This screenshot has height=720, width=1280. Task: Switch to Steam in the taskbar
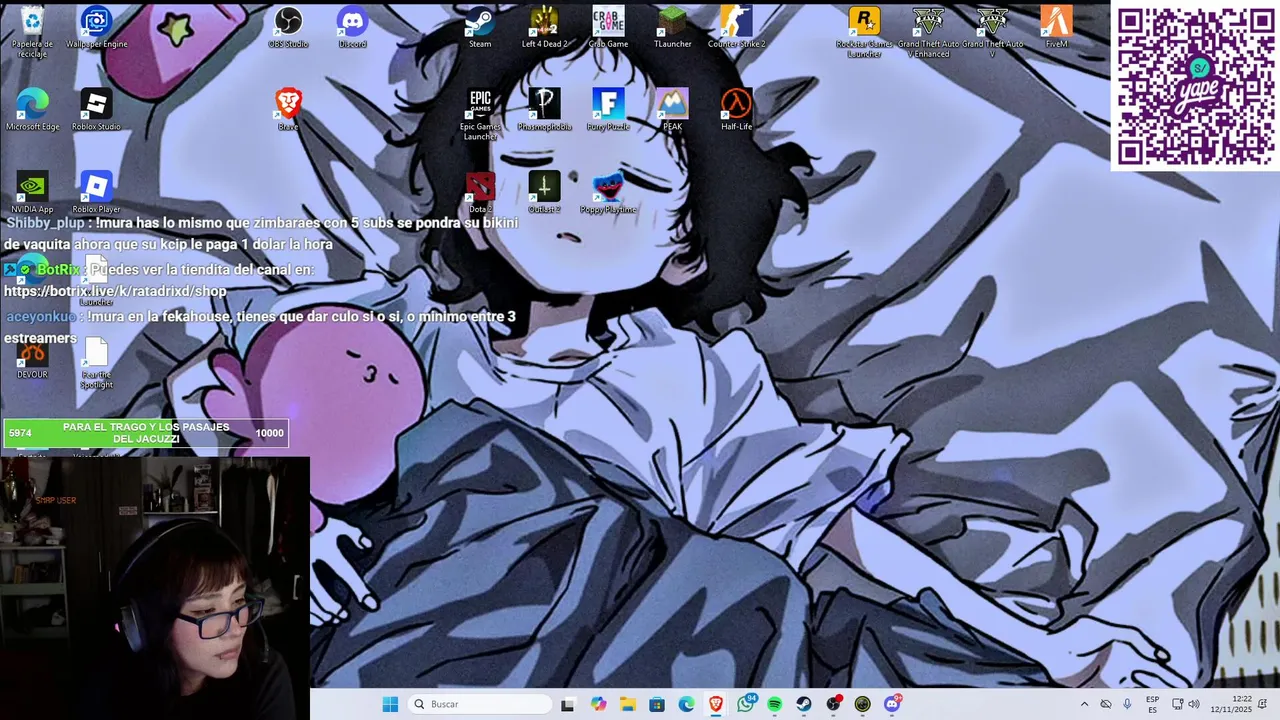(804, 704)
